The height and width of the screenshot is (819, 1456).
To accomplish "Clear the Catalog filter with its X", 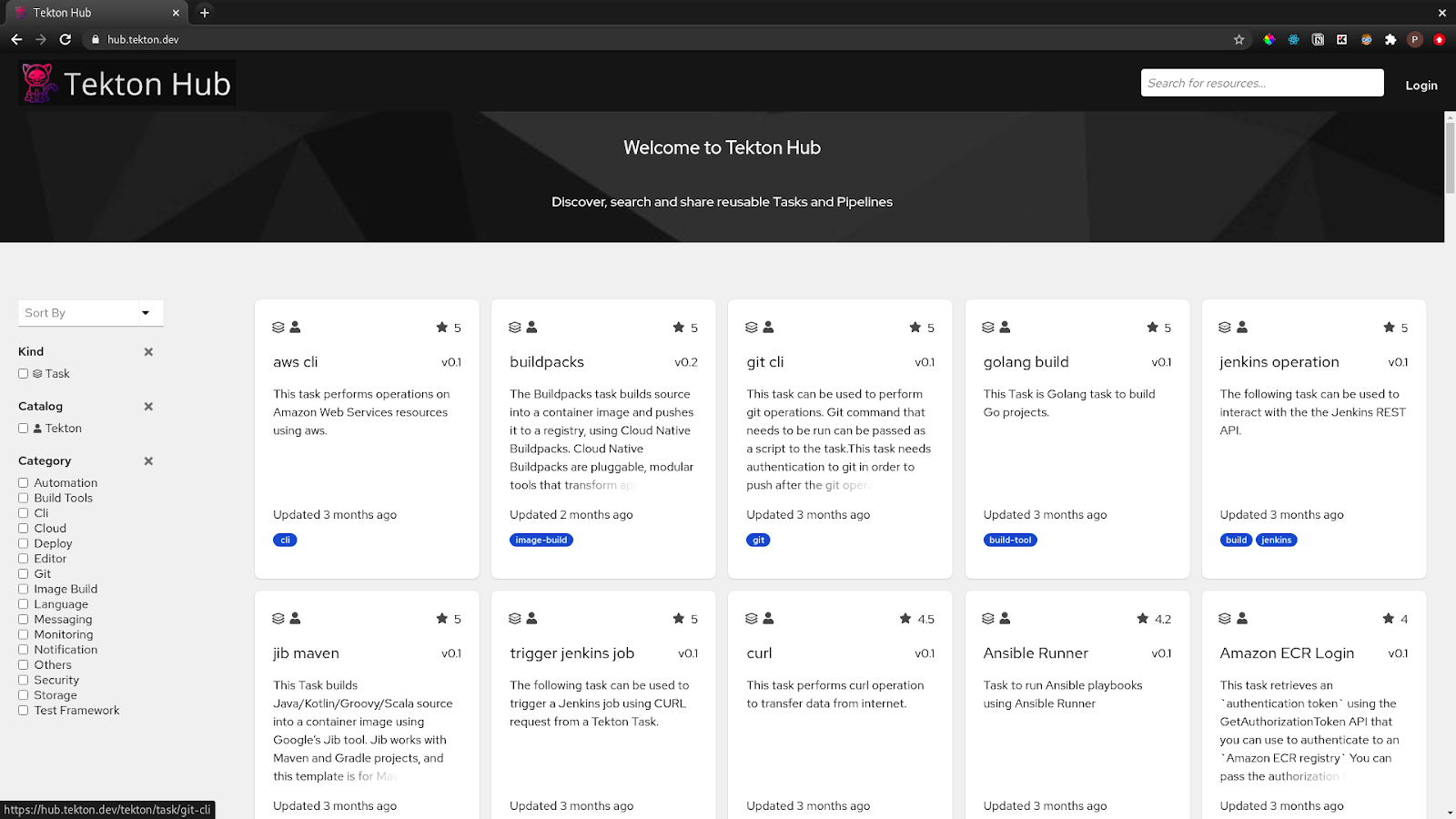I will click(148, 406).
